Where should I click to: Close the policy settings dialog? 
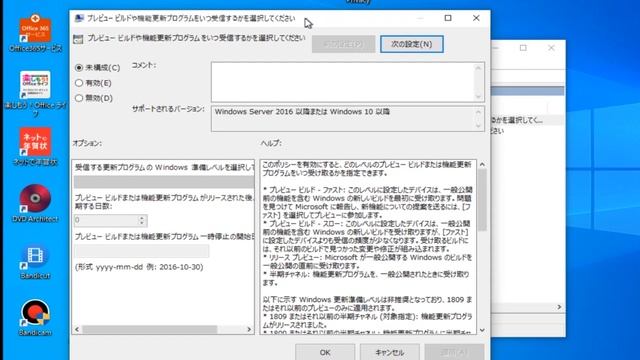pos(476,18)
